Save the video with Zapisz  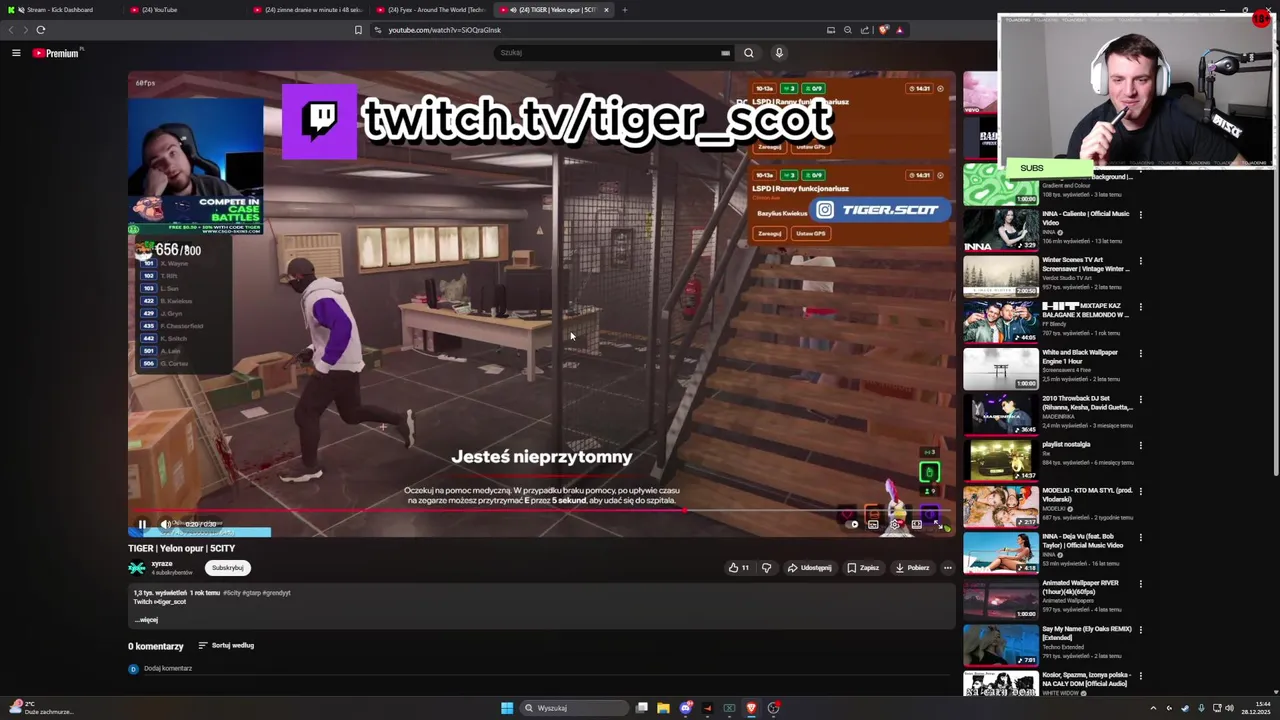[863, 568]
